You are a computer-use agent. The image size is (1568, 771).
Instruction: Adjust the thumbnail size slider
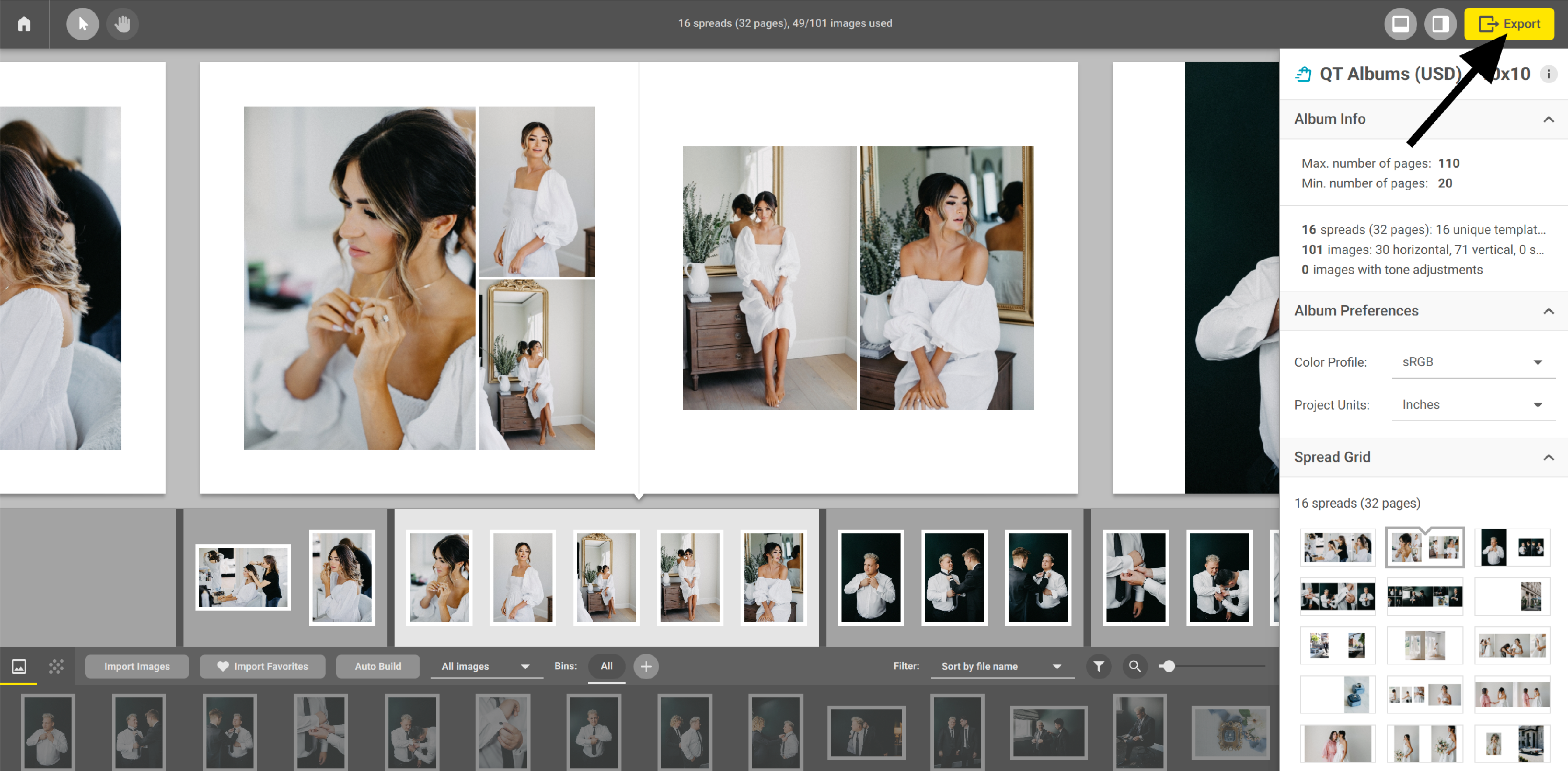point(1168,667)
